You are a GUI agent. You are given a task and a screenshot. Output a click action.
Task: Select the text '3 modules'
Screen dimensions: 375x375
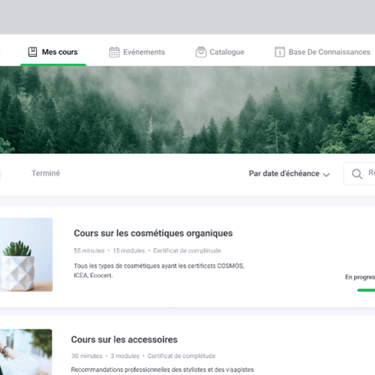pos(125,356)
